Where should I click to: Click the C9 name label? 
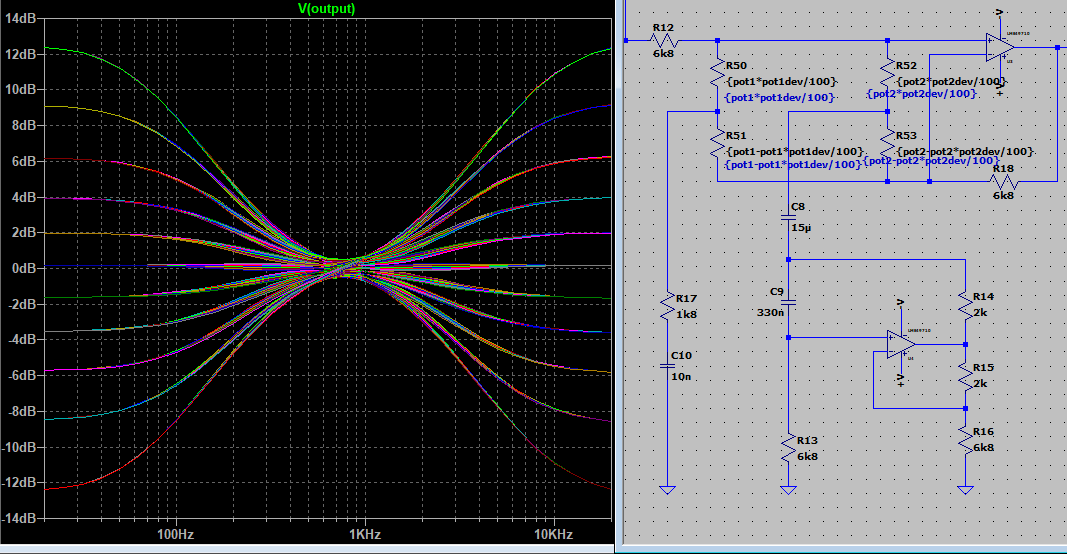777,291
